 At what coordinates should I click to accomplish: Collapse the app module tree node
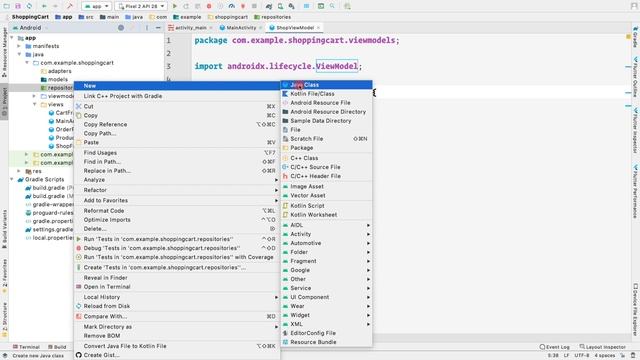[12, 38]
